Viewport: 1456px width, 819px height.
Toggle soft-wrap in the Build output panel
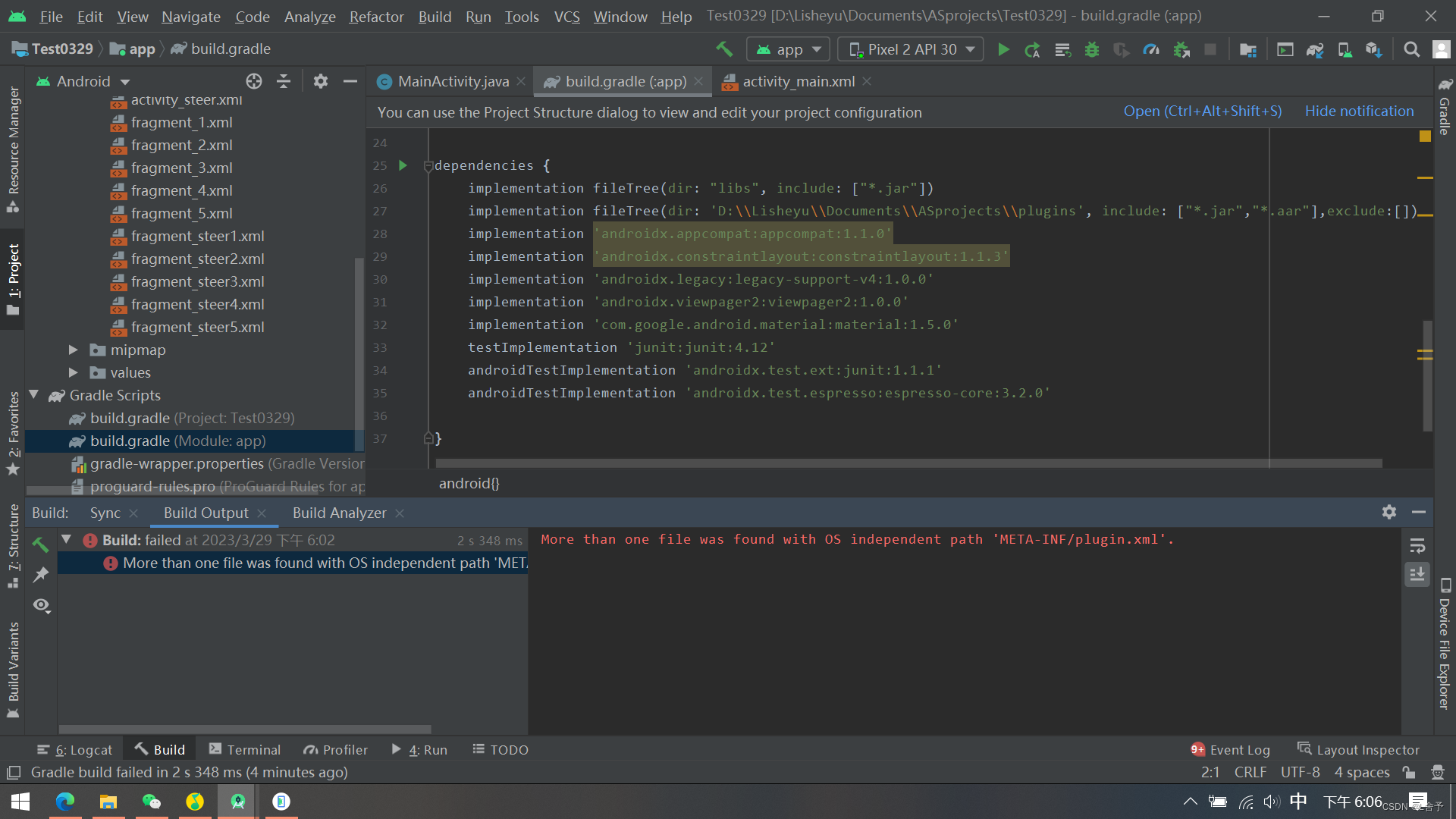coord(1417,544)
